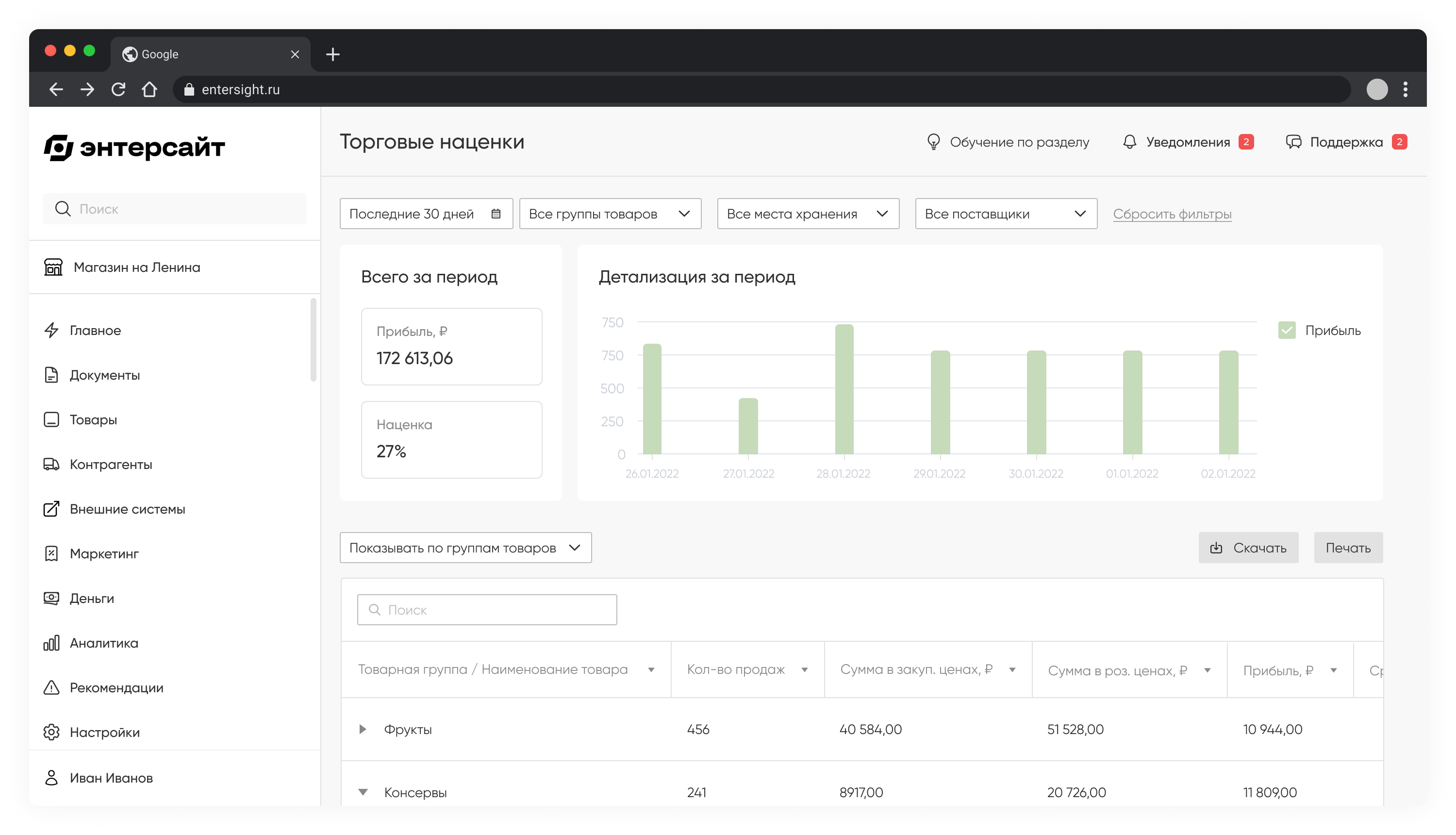The width and height of the screenshot is (1456, 835).
Task: Click the Сбросить фильтры link
Action: click(x=1172, y=214)
